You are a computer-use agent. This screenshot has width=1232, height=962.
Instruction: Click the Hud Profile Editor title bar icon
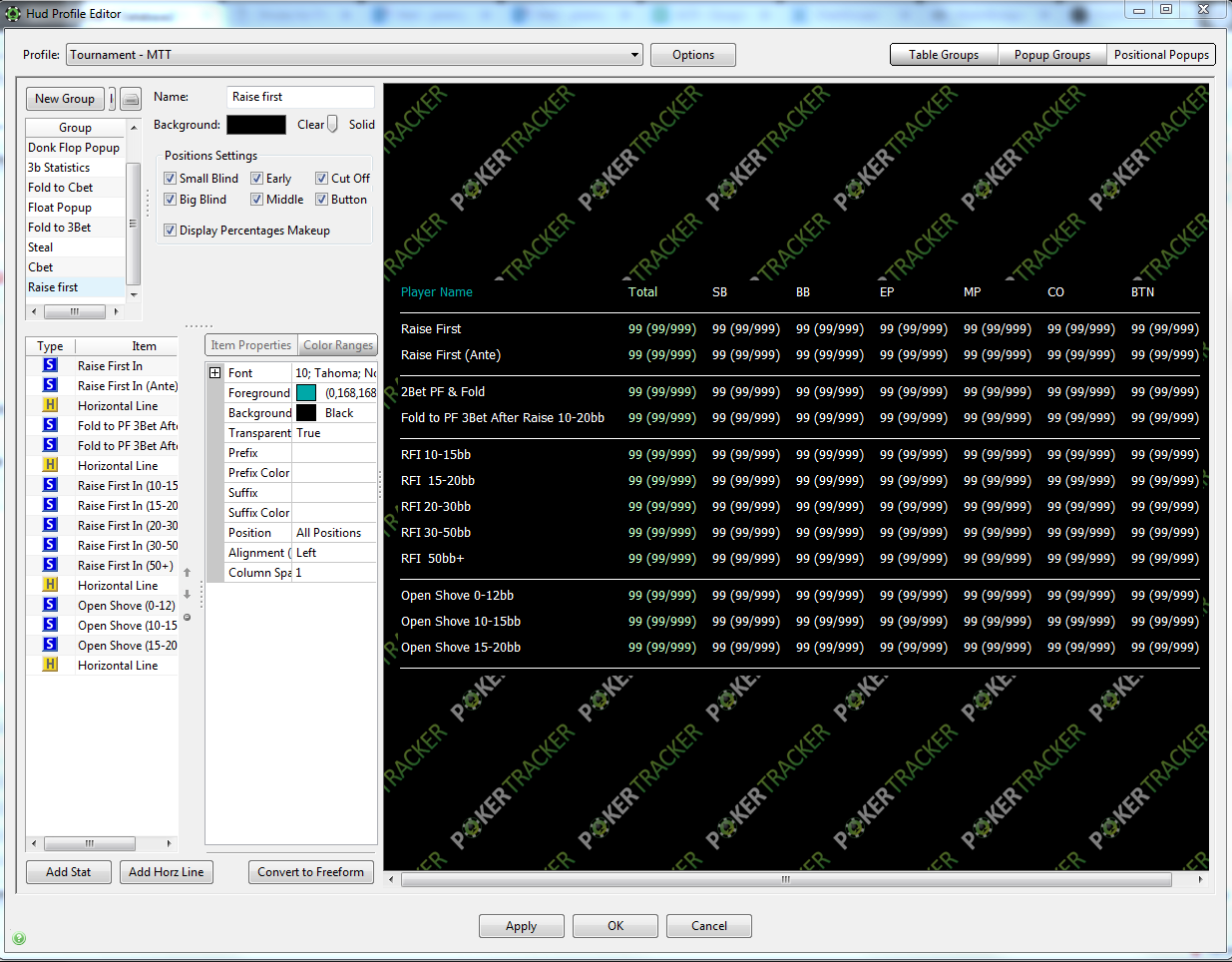[x=13, y=14]
